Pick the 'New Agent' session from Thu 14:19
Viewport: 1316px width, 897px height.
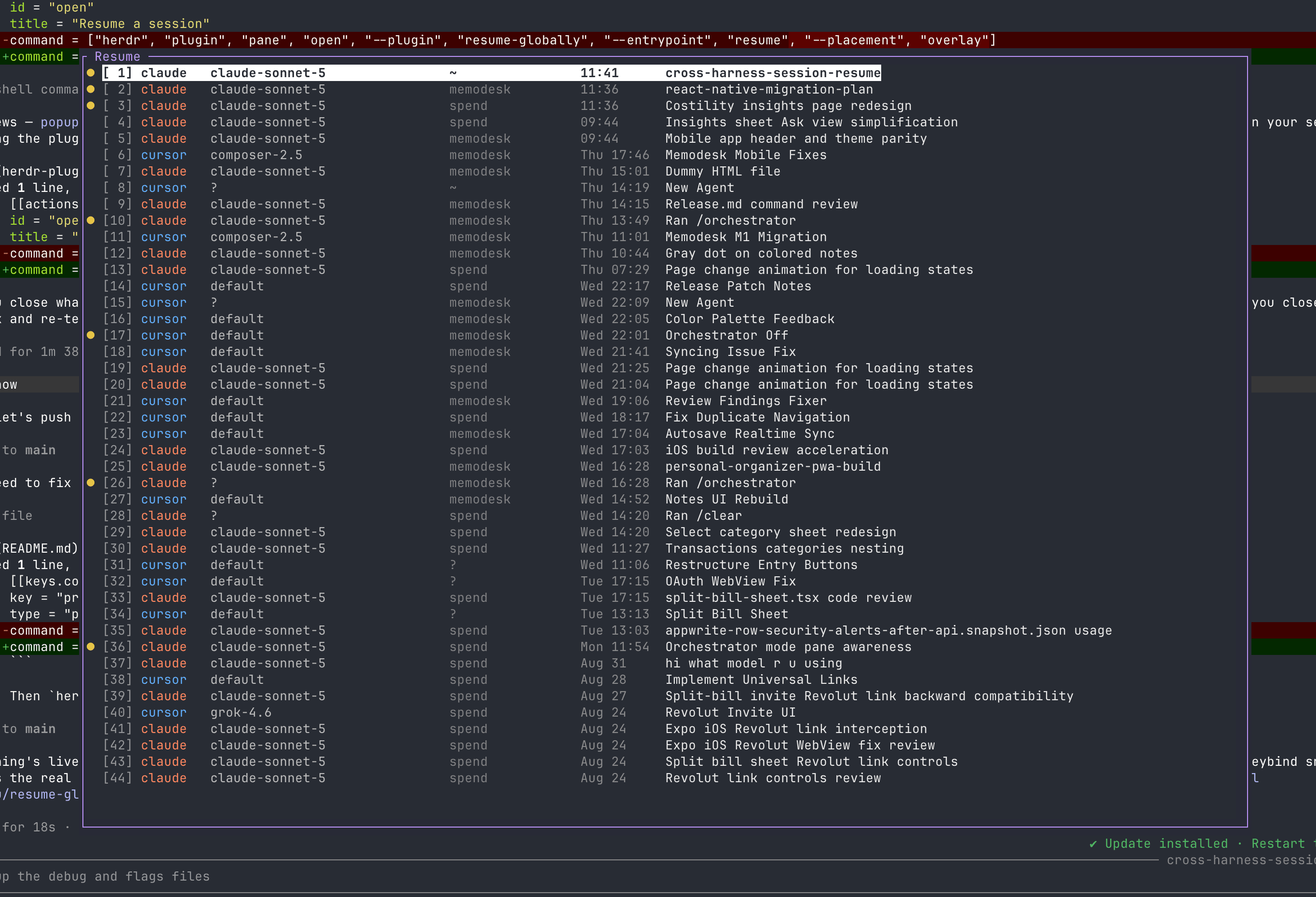click(418, 188)
